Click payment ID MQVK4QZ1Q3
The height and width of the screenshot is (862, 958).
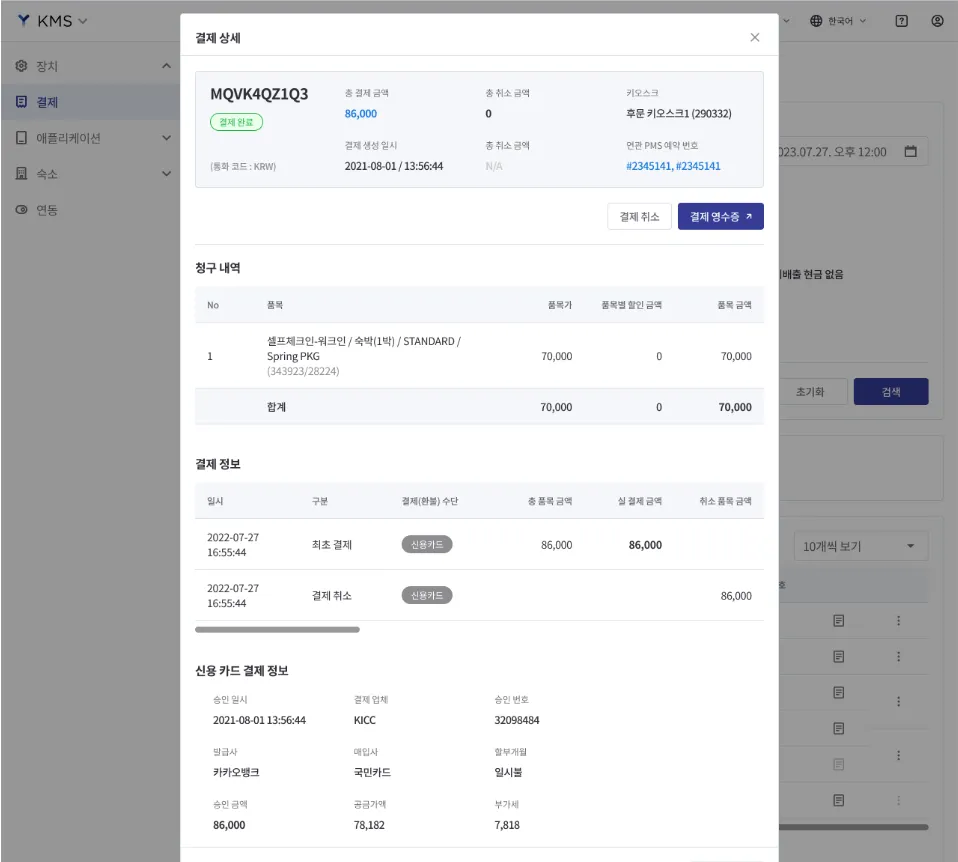point(259,94)
